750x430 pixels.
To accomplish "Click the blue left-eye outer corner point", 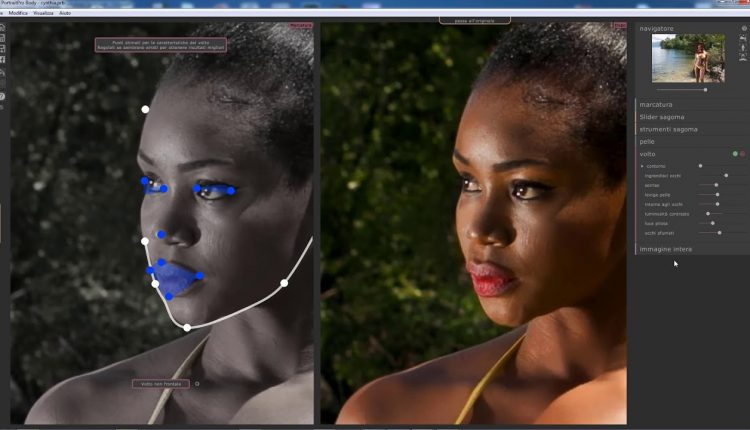I will click(144, 181).
